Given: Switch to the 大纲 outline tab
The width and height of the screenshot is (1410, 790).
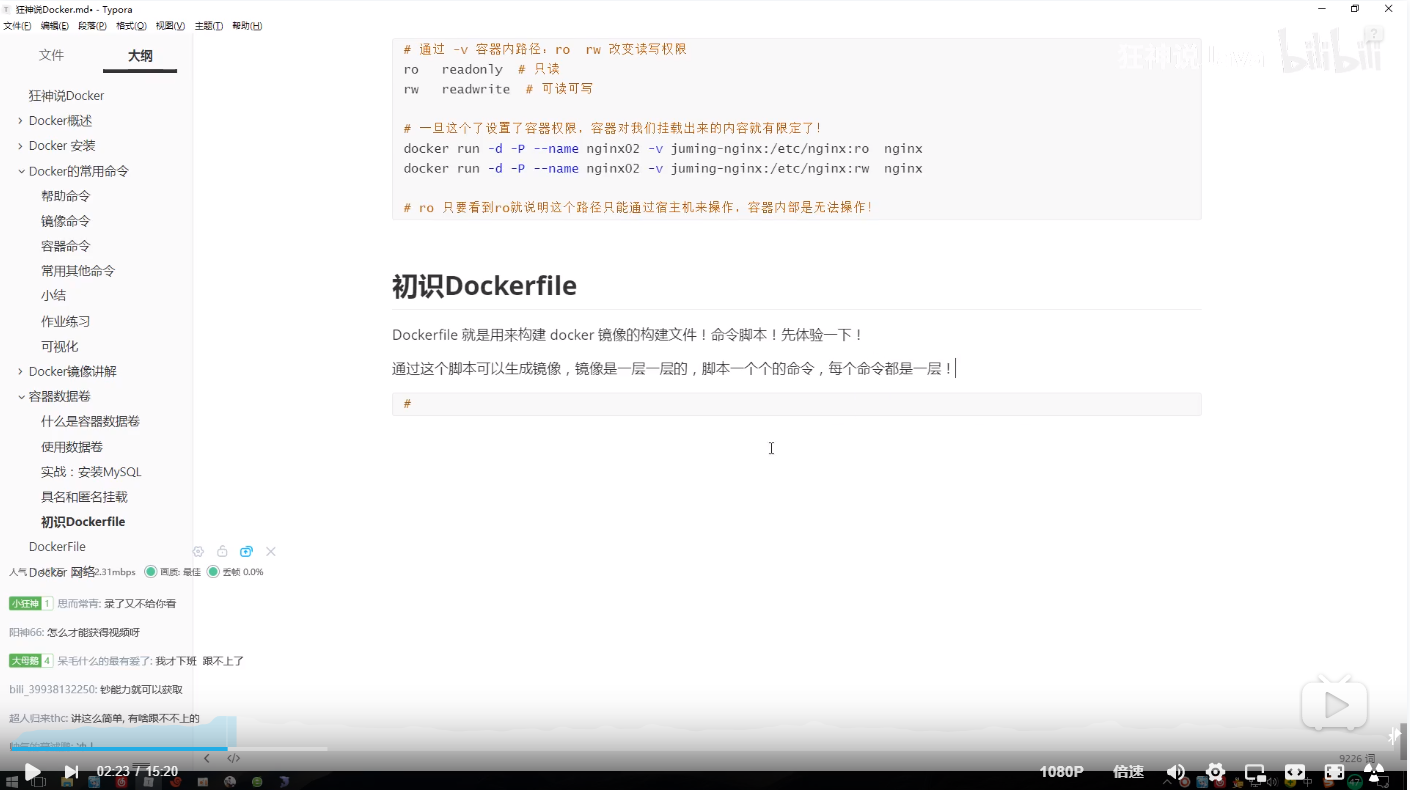Looking at the screenshot, I should (x=140, y=56).
